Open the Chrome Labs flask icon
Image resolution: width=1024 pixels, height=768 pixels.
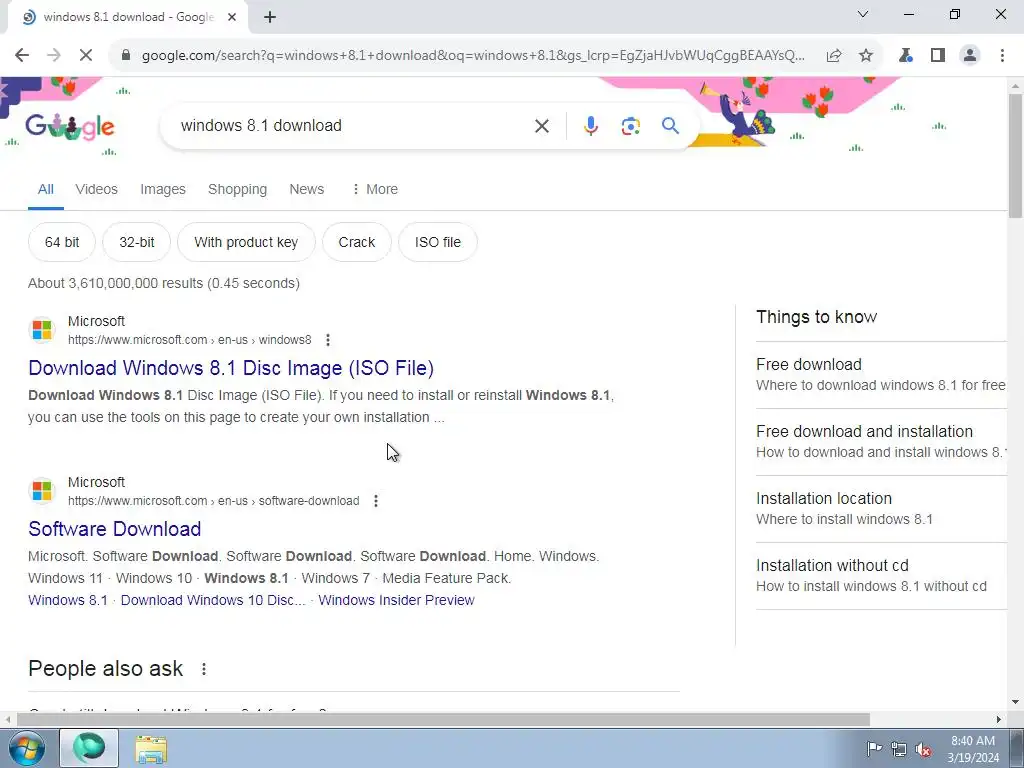(905, 56)
